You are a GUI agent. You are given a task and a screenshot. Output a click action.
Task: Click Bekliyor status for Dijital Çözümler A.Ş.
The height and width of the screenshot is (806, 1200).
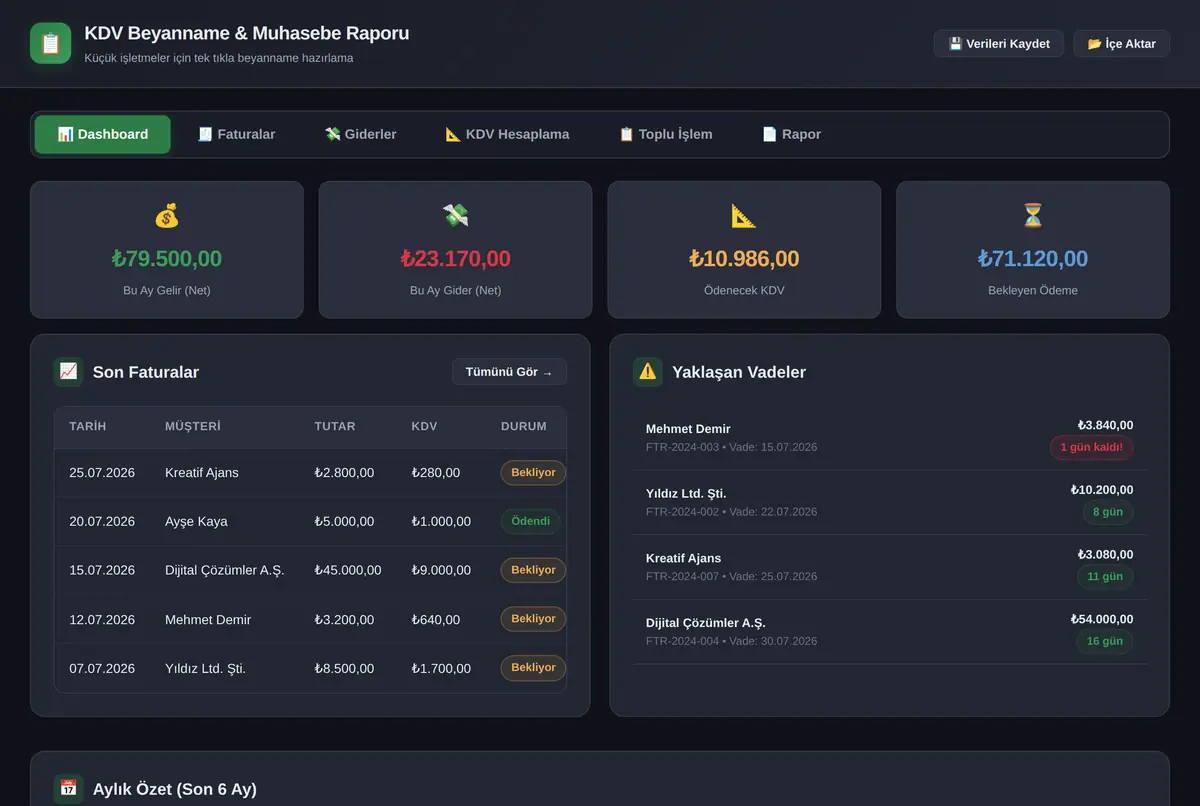533,570
